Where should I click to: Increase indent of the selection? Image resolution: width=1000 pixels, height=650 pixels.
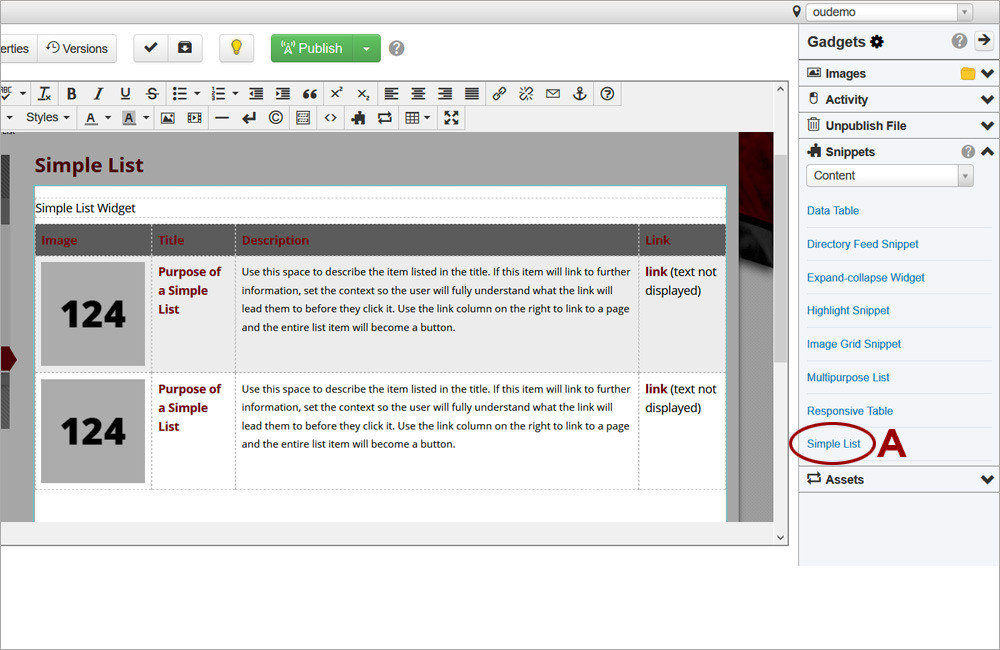(x=283, y=94)
